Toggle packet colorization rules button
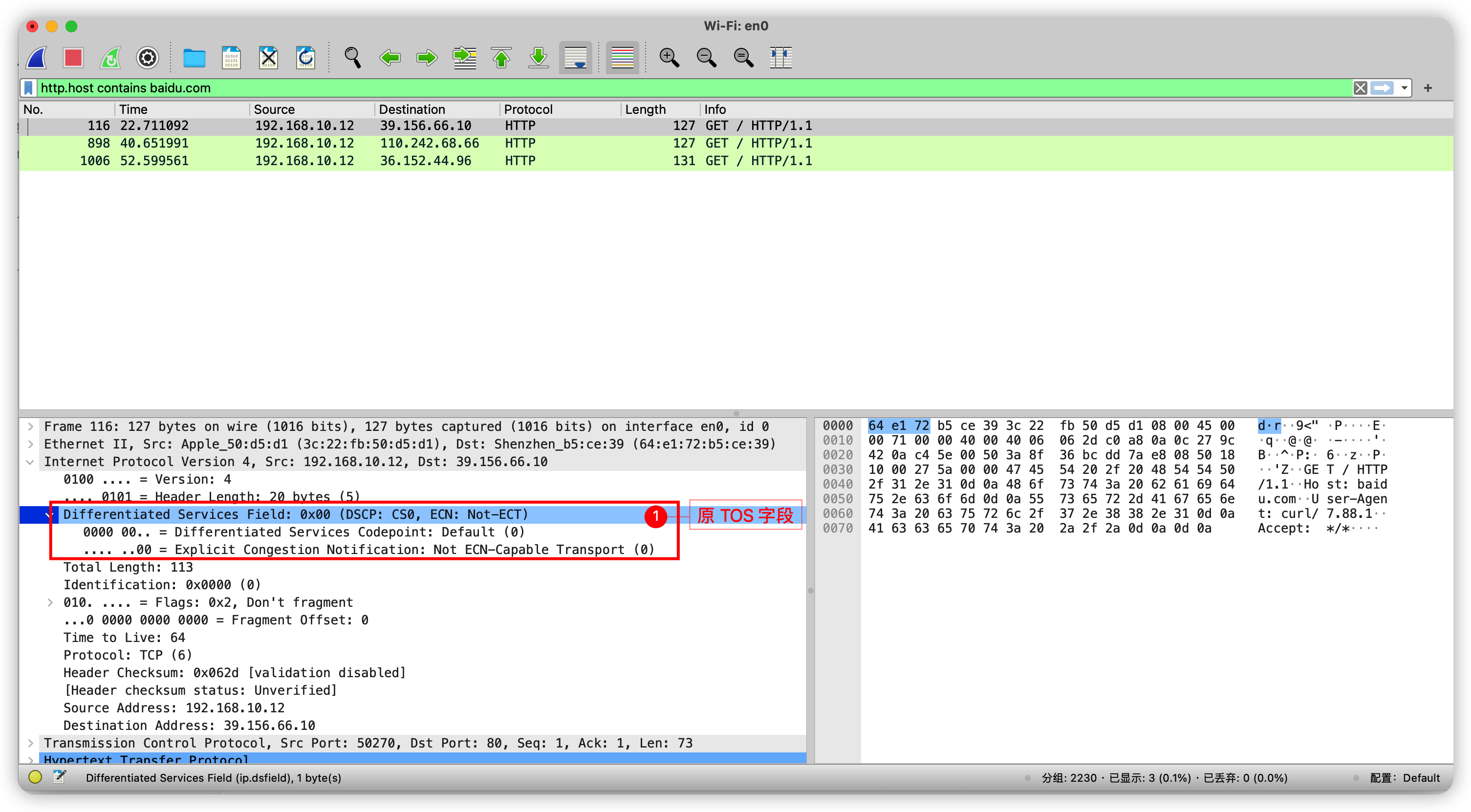Viewport: 1471px width, 812px height. click(x=622, y=58)
